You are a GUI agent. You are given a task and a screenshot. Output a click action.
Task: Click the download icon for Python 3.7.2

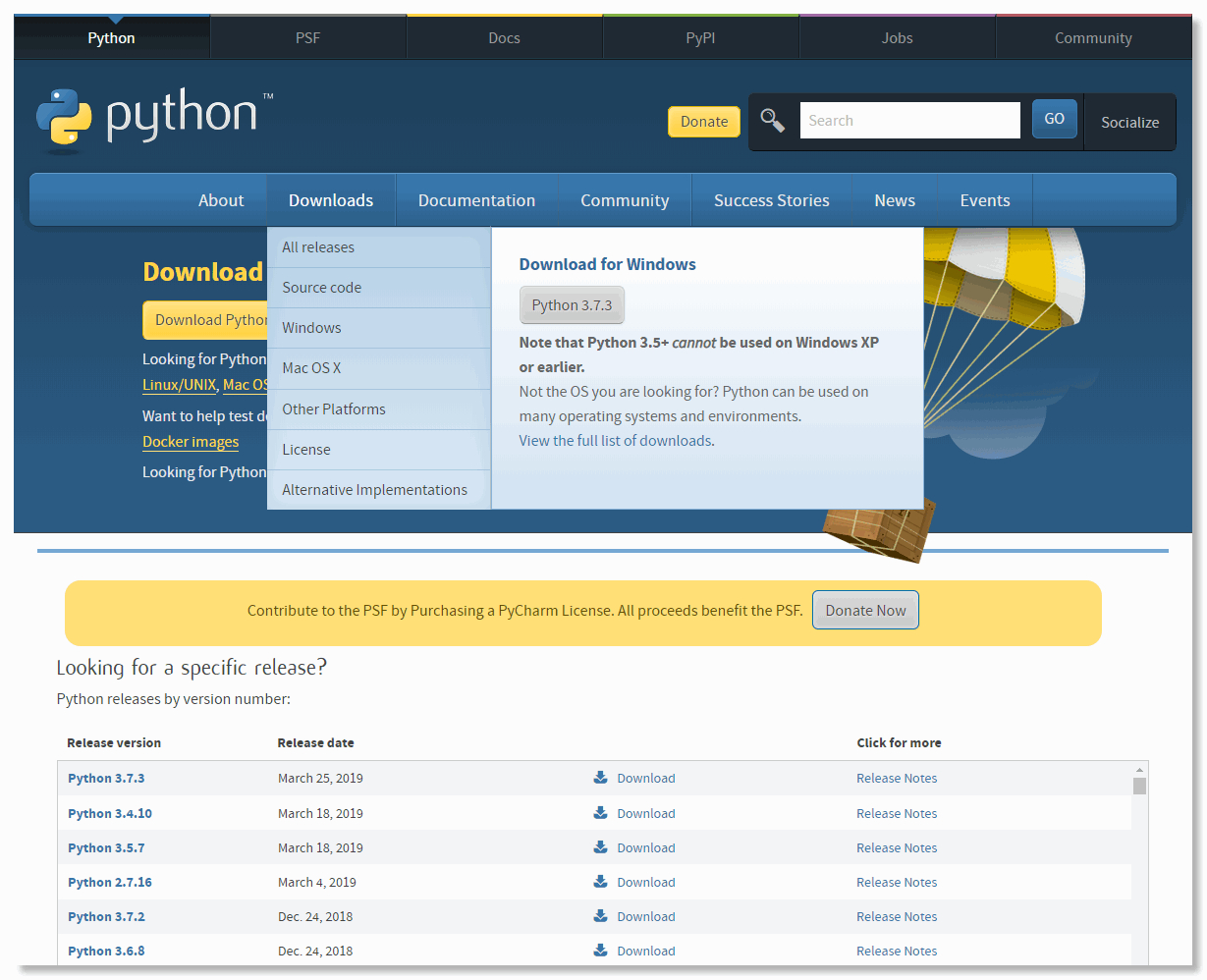[x=601, y=916]
